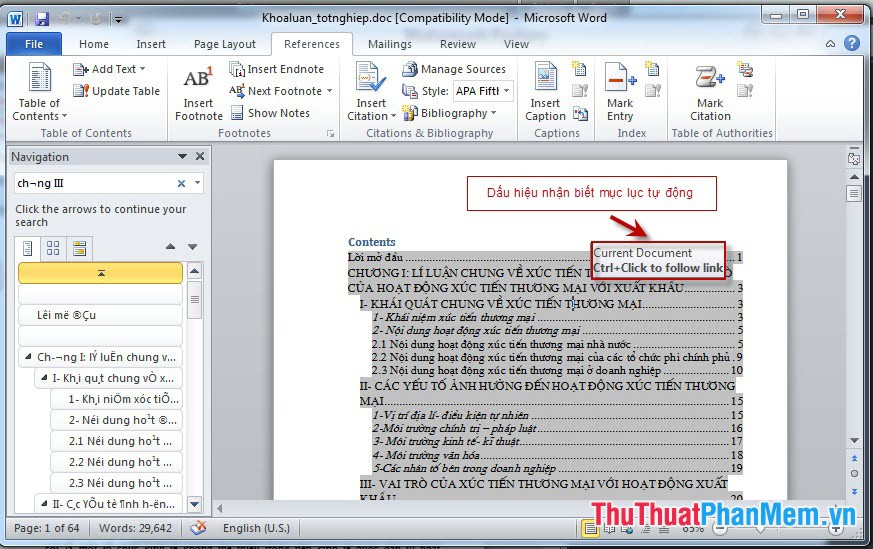Open the Next Footnote dropdown
Screen dimensions: 873x549
[330, 91]
